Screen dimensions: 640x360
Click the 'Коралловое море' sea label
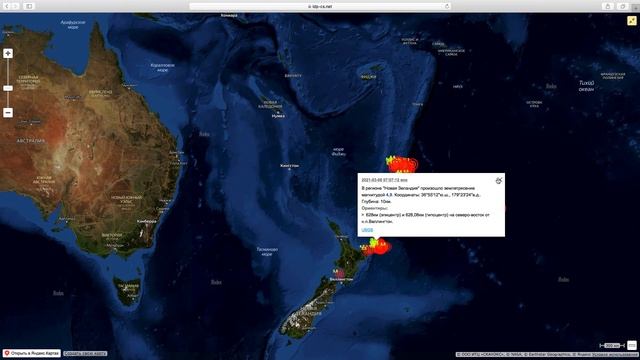tap(162, 67)
